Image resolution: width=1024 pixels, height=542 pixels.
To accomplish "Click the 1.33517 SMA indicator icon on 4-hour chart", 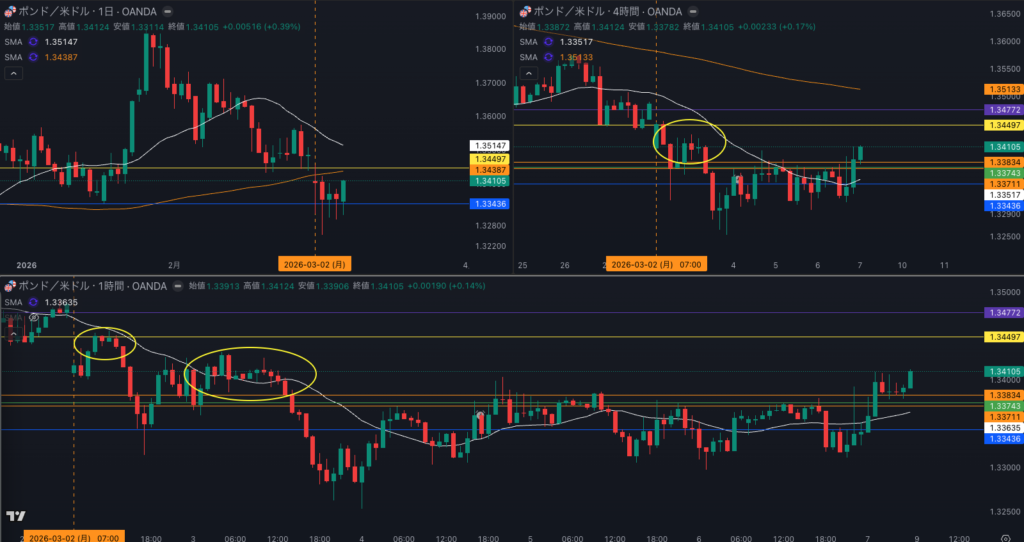I will [x=547, y=42].
